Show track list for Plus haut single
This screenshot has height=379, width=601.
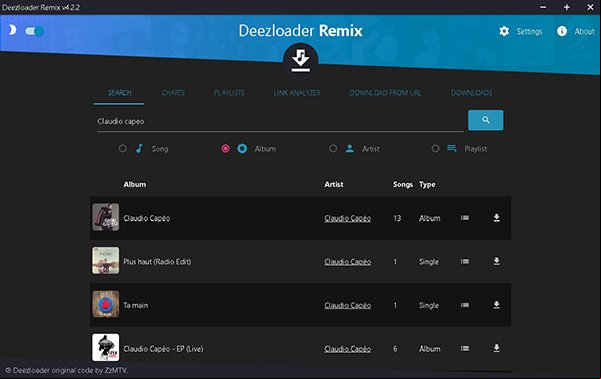pyautogui.click(x=465, y=261)
